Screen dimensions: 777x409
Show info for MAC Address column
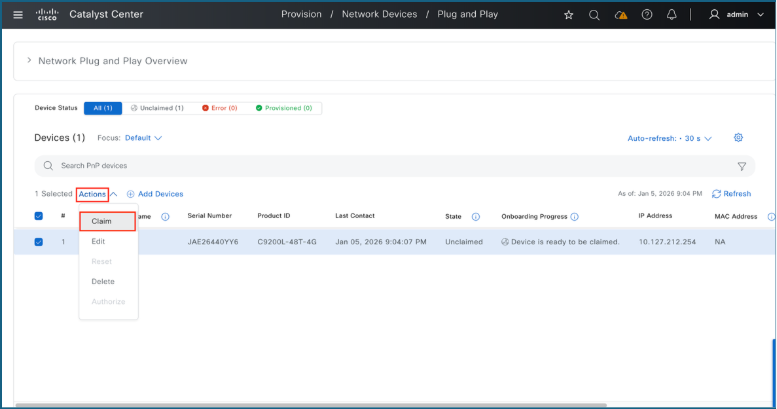(x=771, y=217)
